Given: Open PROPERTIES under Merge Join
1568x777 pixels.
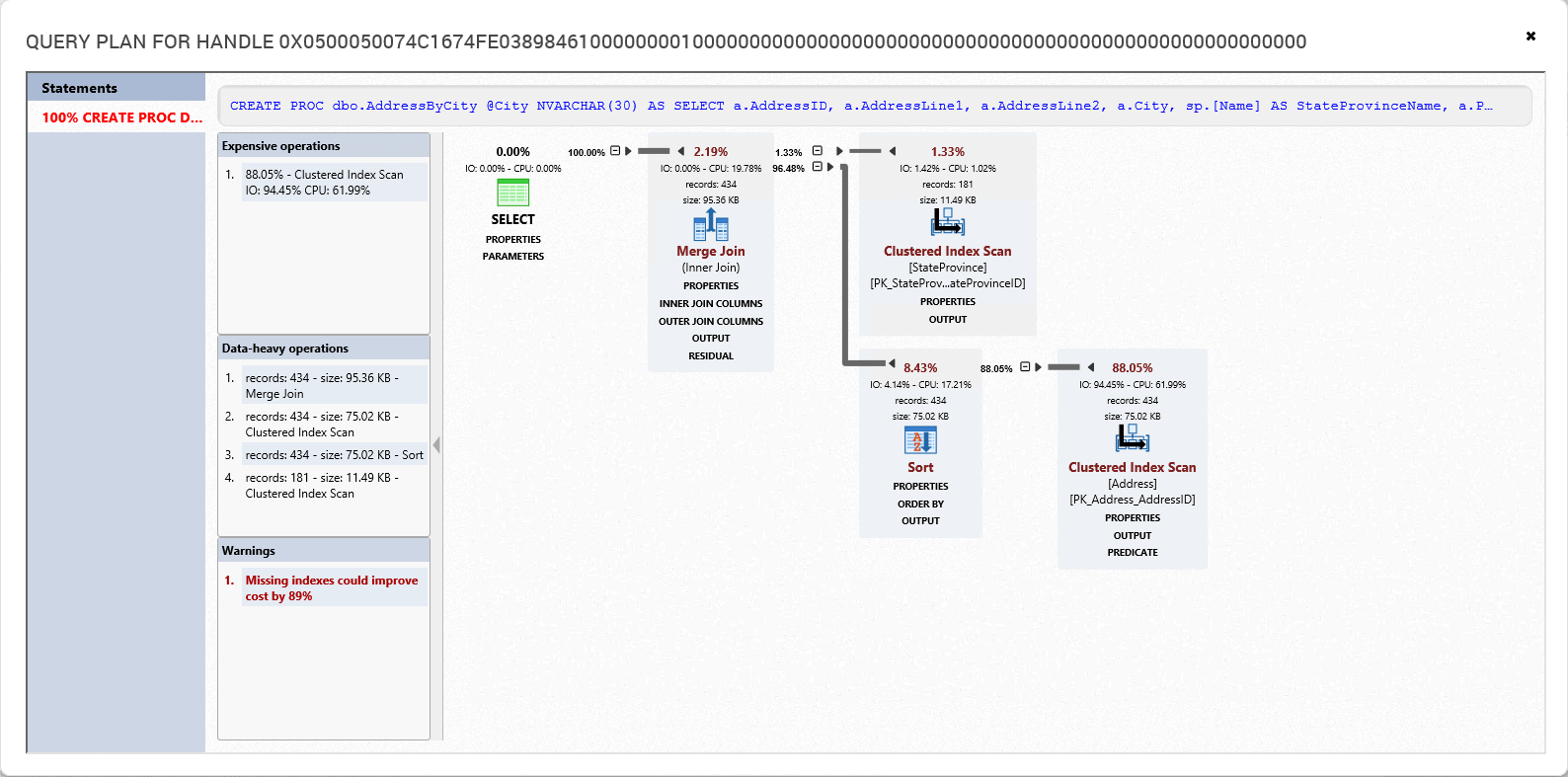Looking at the screenshot, I should pos(711,286).
